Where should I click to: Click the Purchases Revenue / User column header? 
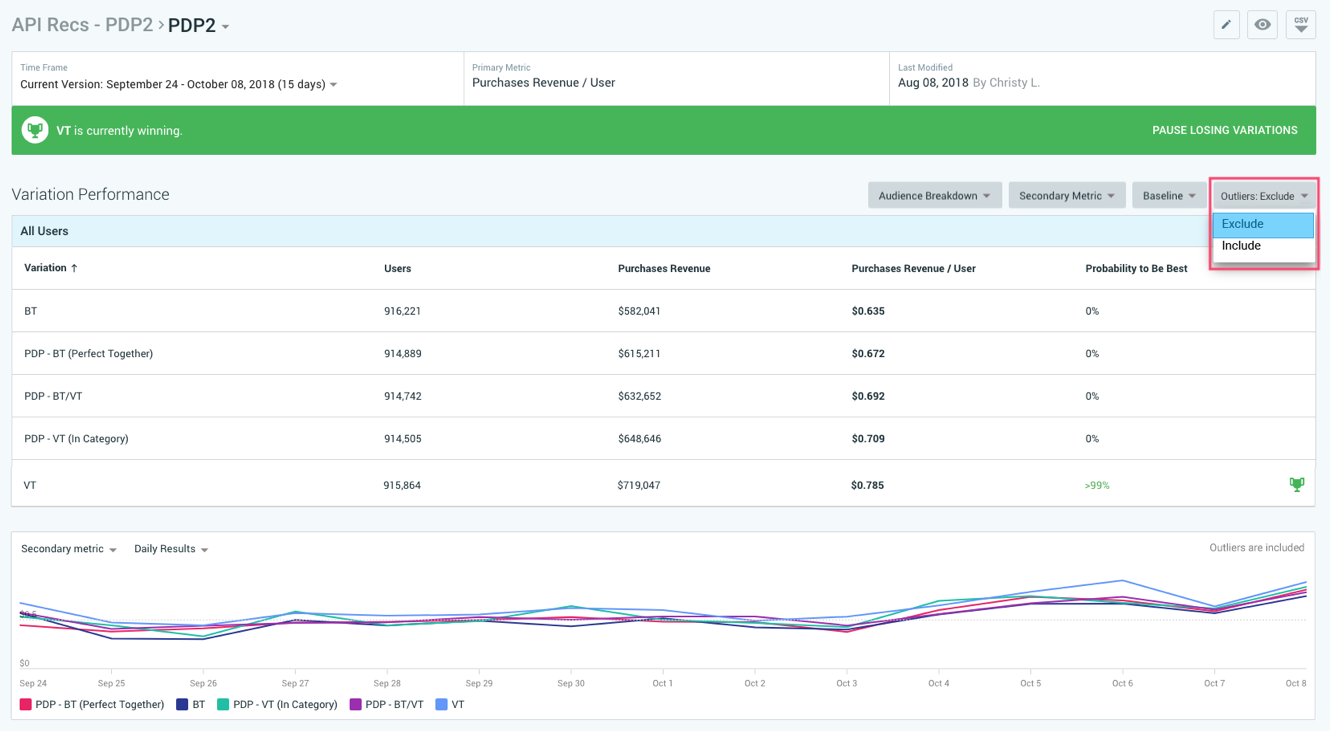913,269
